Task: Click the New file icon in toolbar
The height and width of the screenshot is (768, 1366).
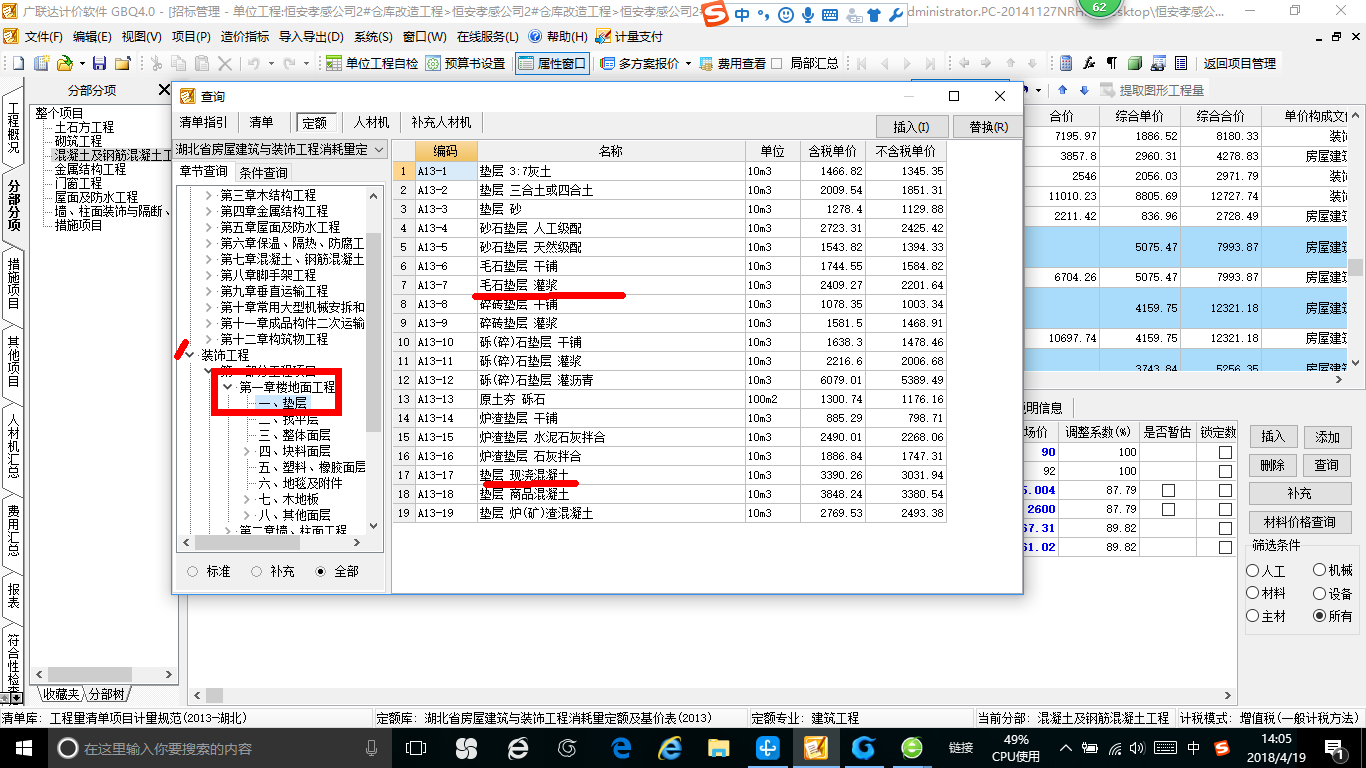Action: [x=16, y=63]
